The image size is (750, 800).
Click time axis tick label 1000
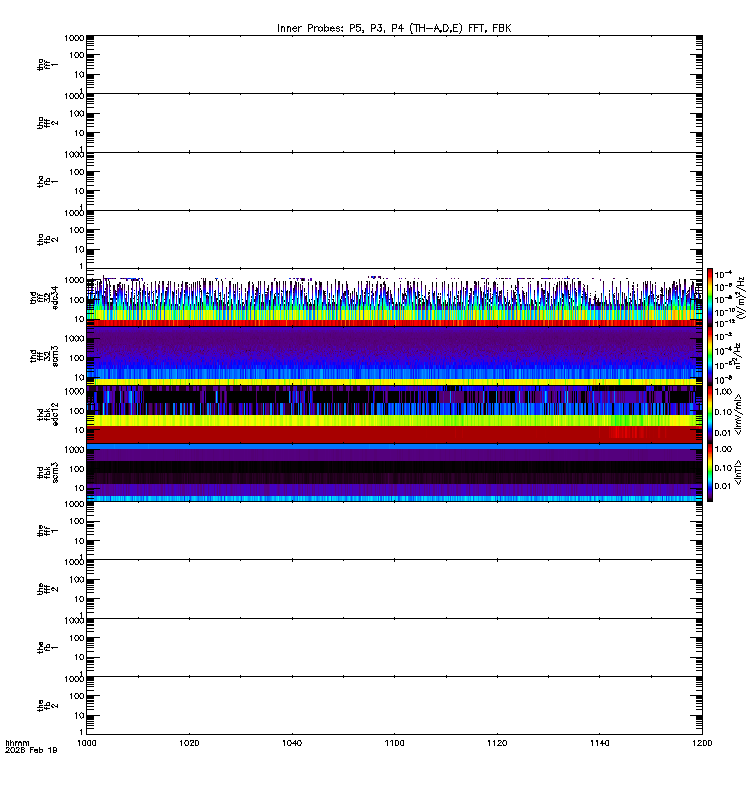click(x=87, y=743)
